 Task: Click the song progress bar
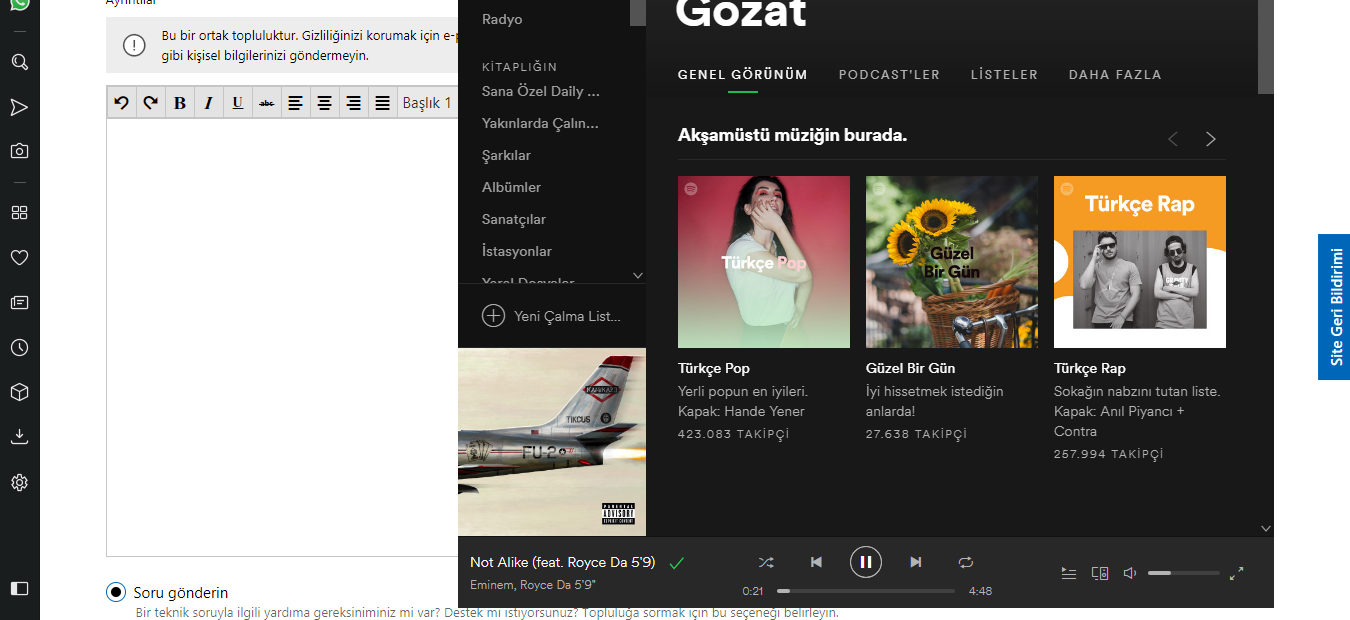tap(866, 591)
